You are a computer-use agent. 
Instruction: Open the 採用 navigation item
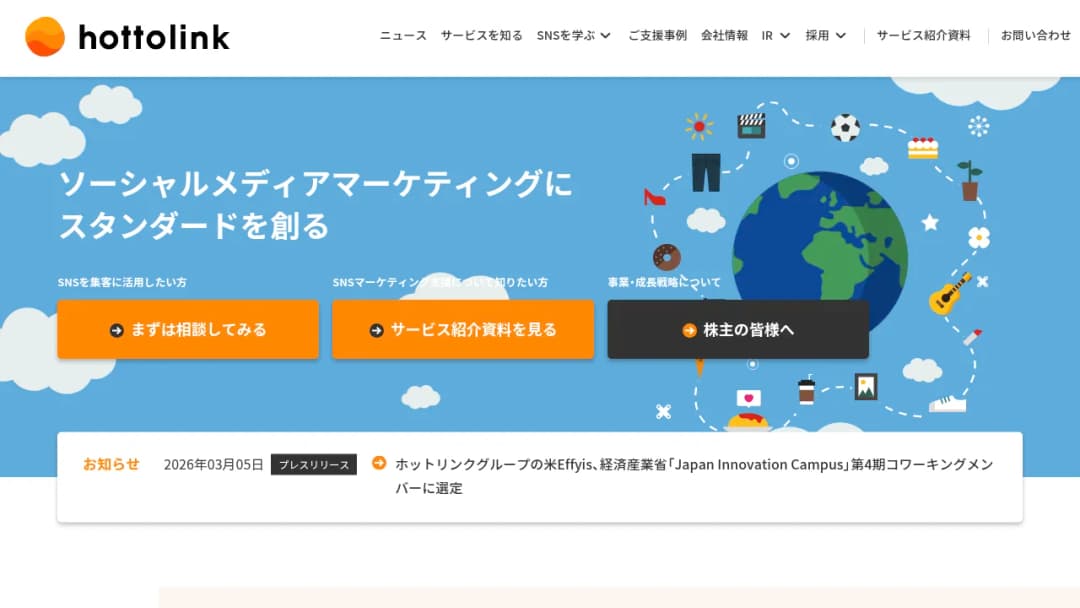(x=817, y=35)
